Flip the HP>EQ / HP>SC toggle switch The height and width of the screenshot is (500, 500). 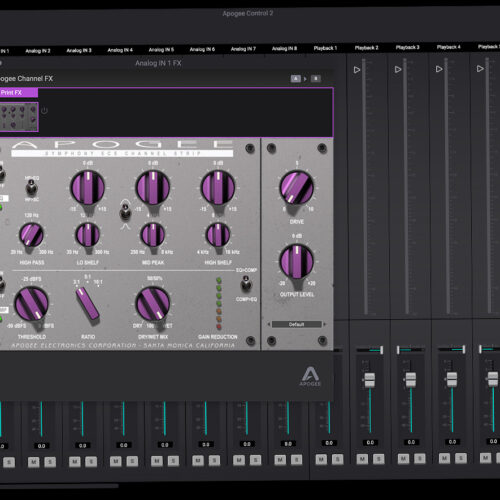tap(31, 188)
